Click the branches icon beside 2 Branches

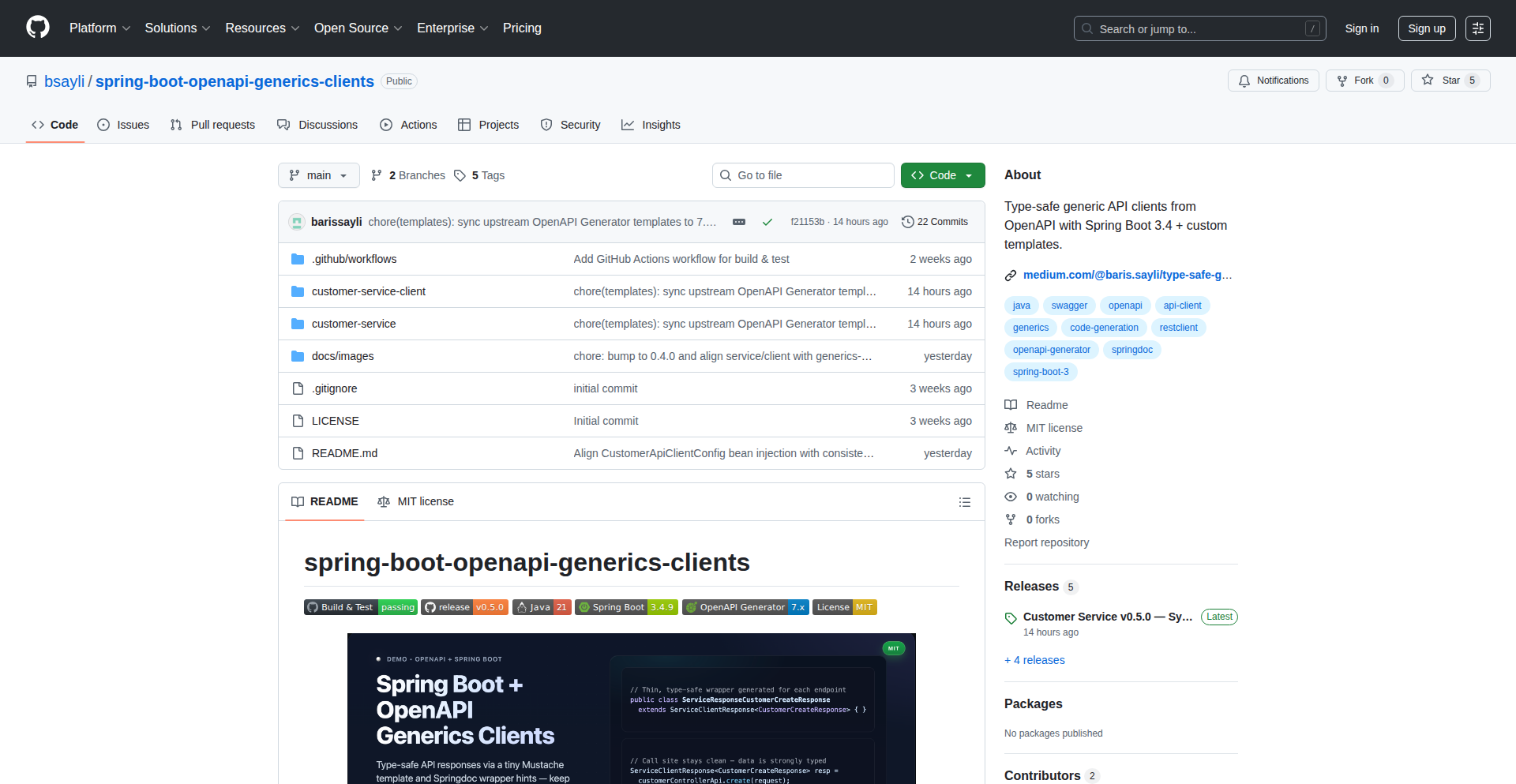[x=377, y=175]
